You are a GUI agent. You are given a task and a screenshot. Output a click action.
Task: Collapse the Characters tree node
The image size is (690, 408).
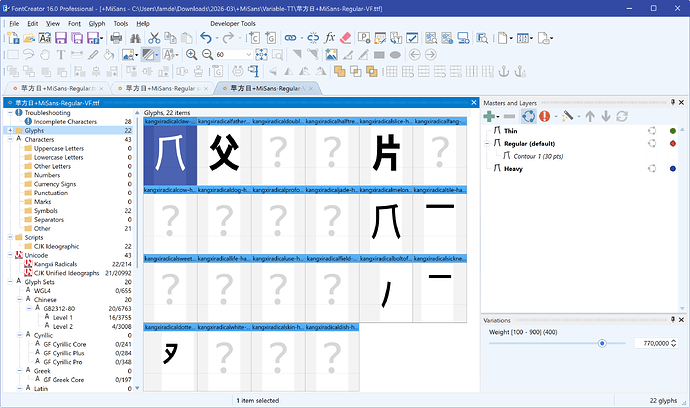(x=10, y=139)
